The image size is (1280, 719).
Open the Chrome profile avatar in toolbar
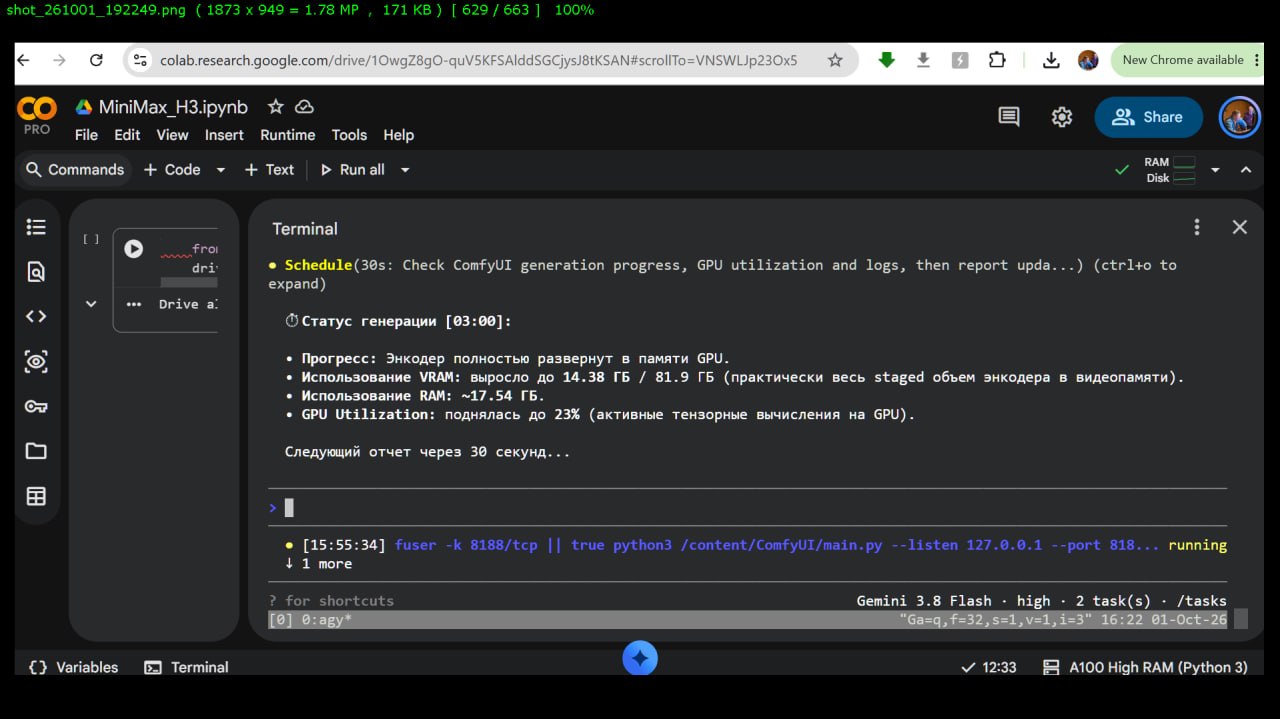point(1088,60)
